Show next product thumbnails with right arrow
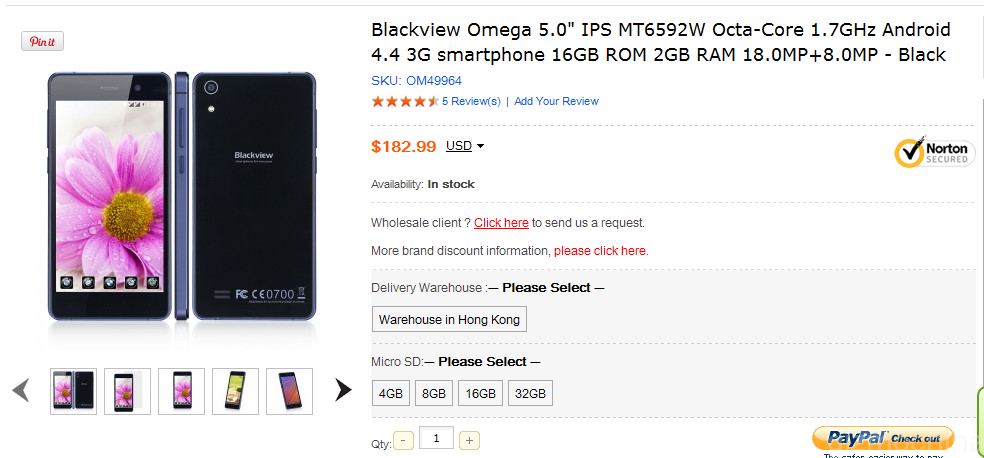The image size is (984, 458). coord(343,390)
